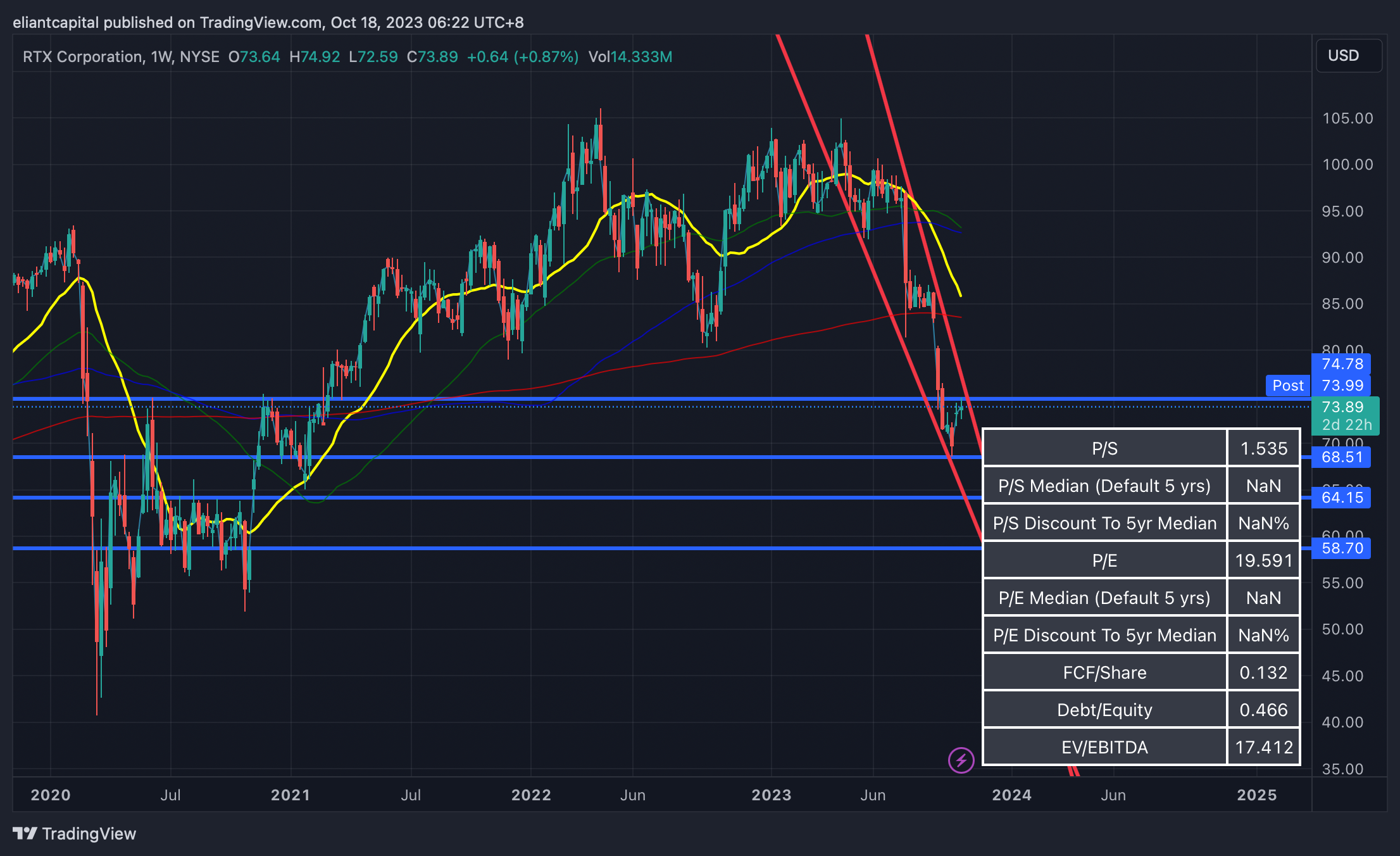Click the FCF/Share table row
1400x856 pixels.
[1104, 672]
